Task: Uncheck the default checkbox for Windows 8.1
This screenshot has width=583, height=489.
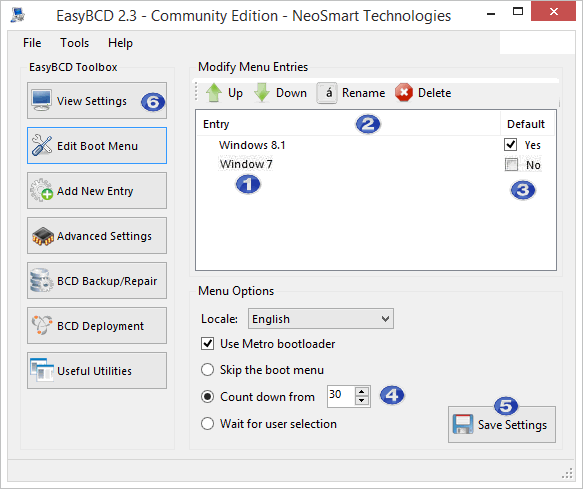Action: pos(510,145)
